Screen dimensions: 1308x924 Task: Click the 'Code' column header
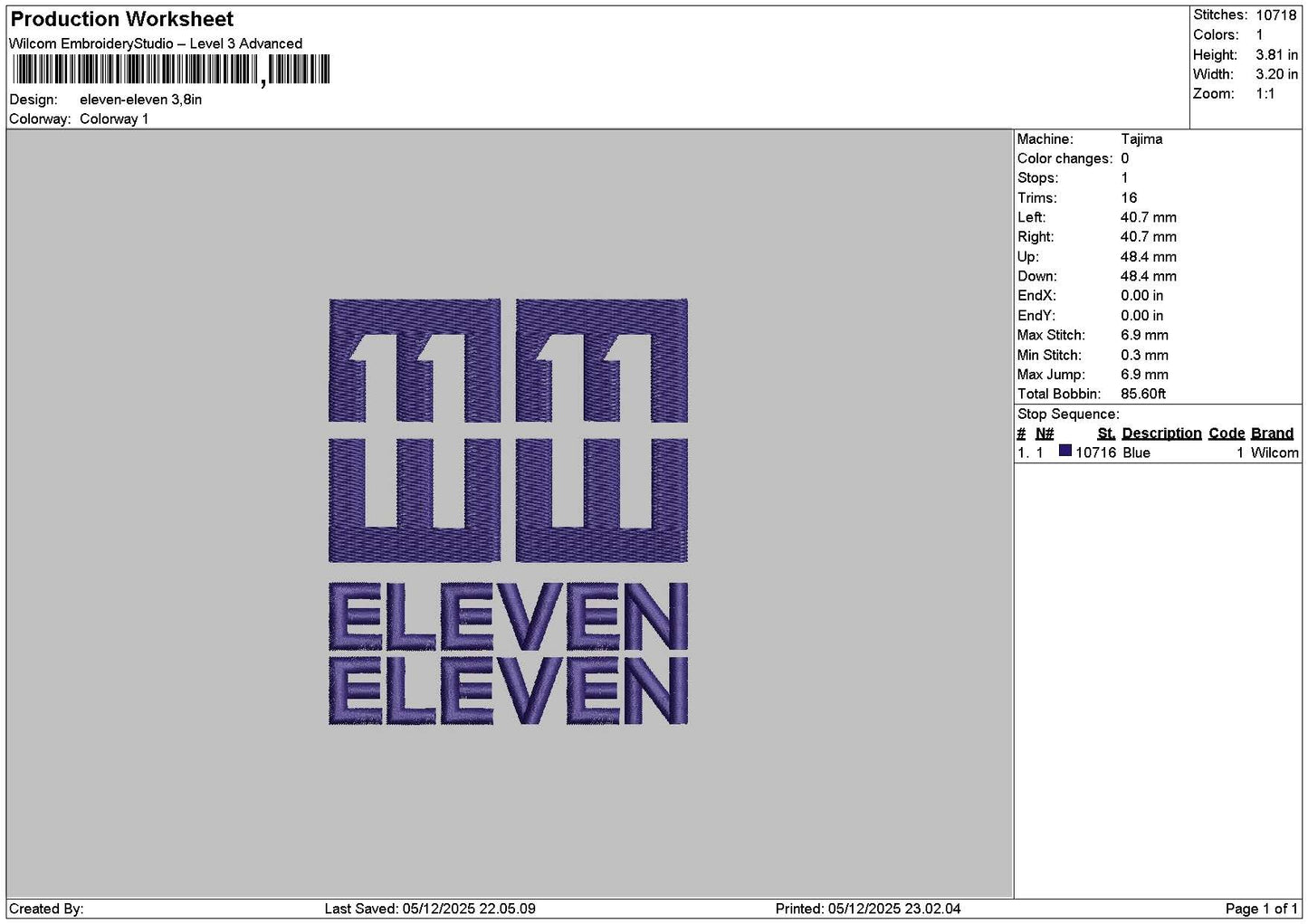[x=1227, y=433]
